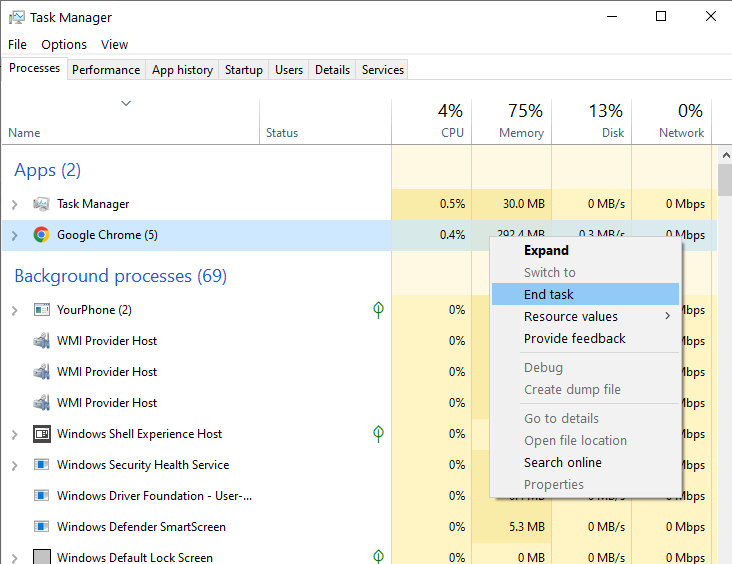The height and width of the screenshot is (564, 732).
Task: Select the Background processes (69) heading
Action: point(120,276)
